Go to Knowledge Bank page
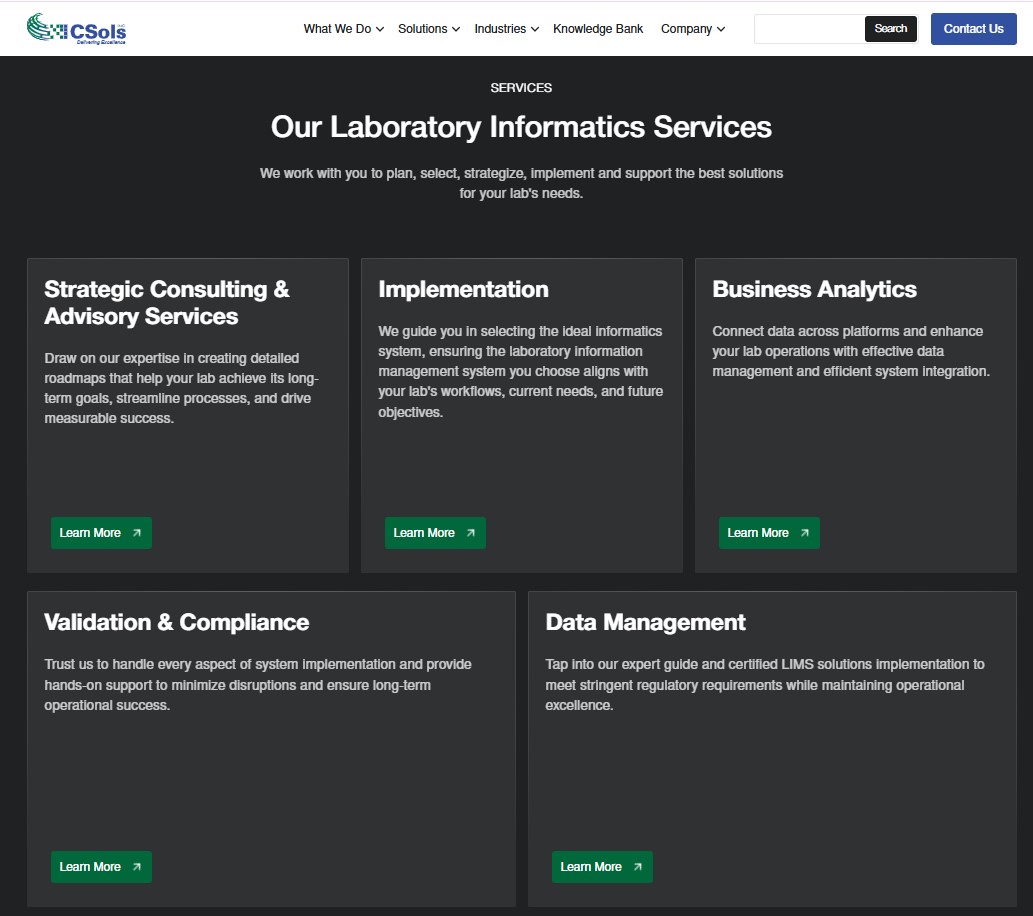 pyautogui.click(x=598, y=29)
